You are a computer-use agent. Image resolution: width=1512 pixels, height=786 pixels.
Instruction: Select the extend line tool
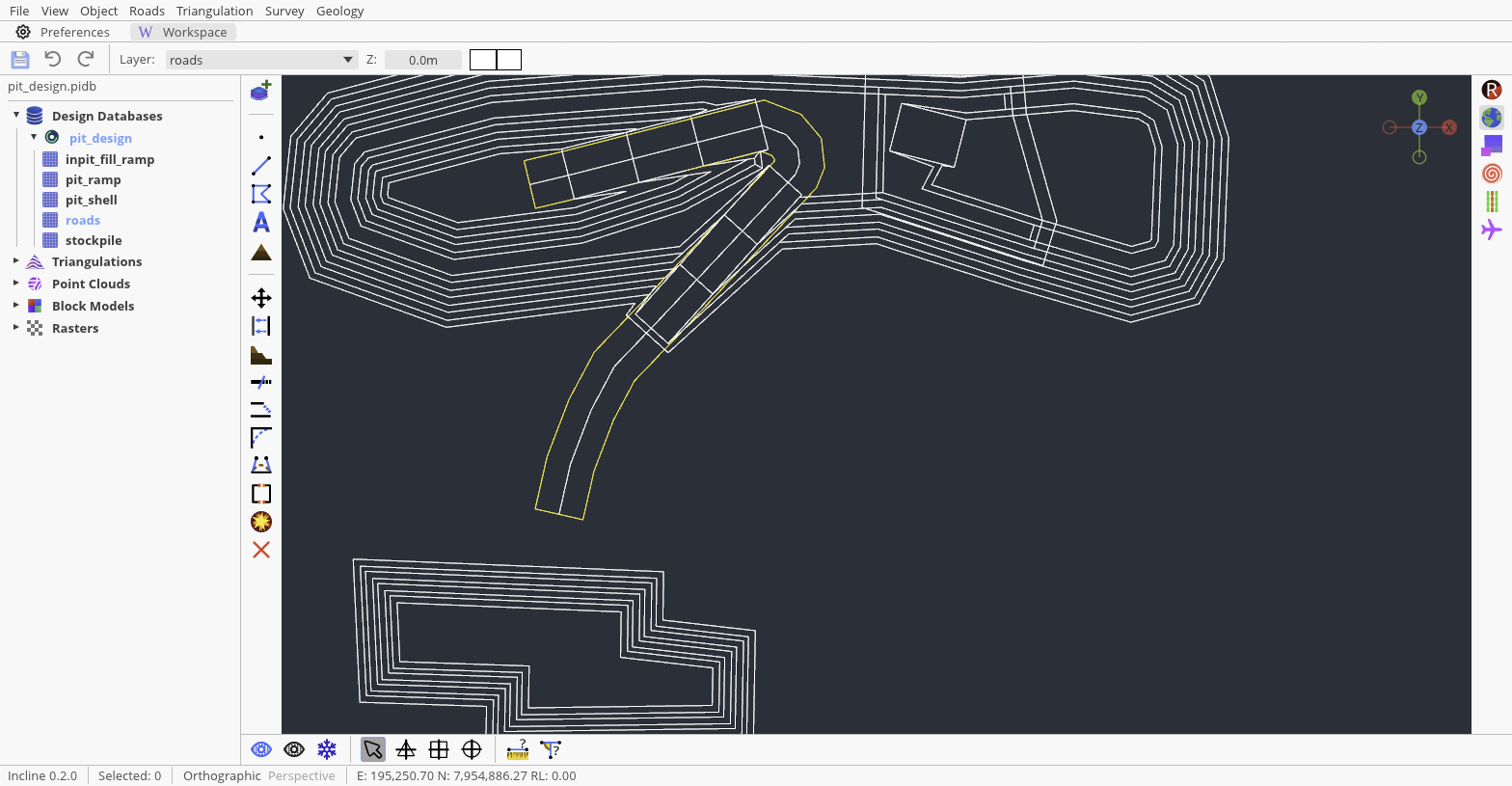pyautogui.click(x=261, y=410)
